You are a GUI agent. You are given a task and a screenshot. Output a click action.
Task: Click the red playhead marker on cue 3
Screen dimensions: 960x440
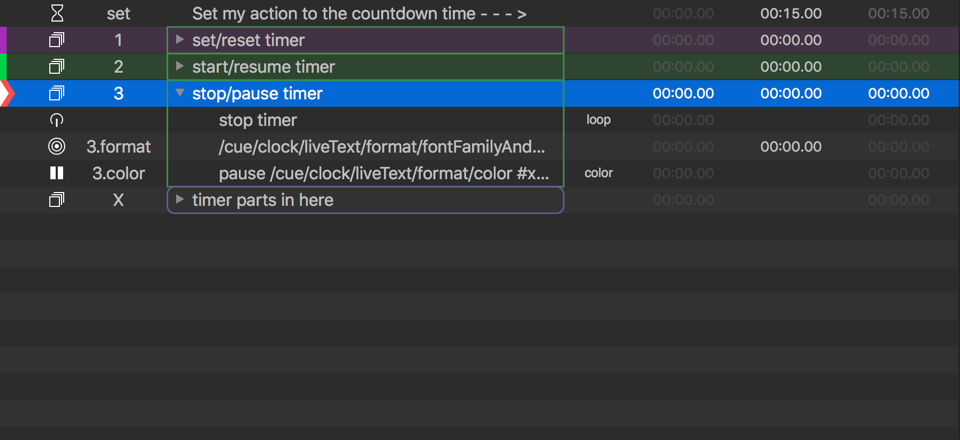tap(6, 94)
